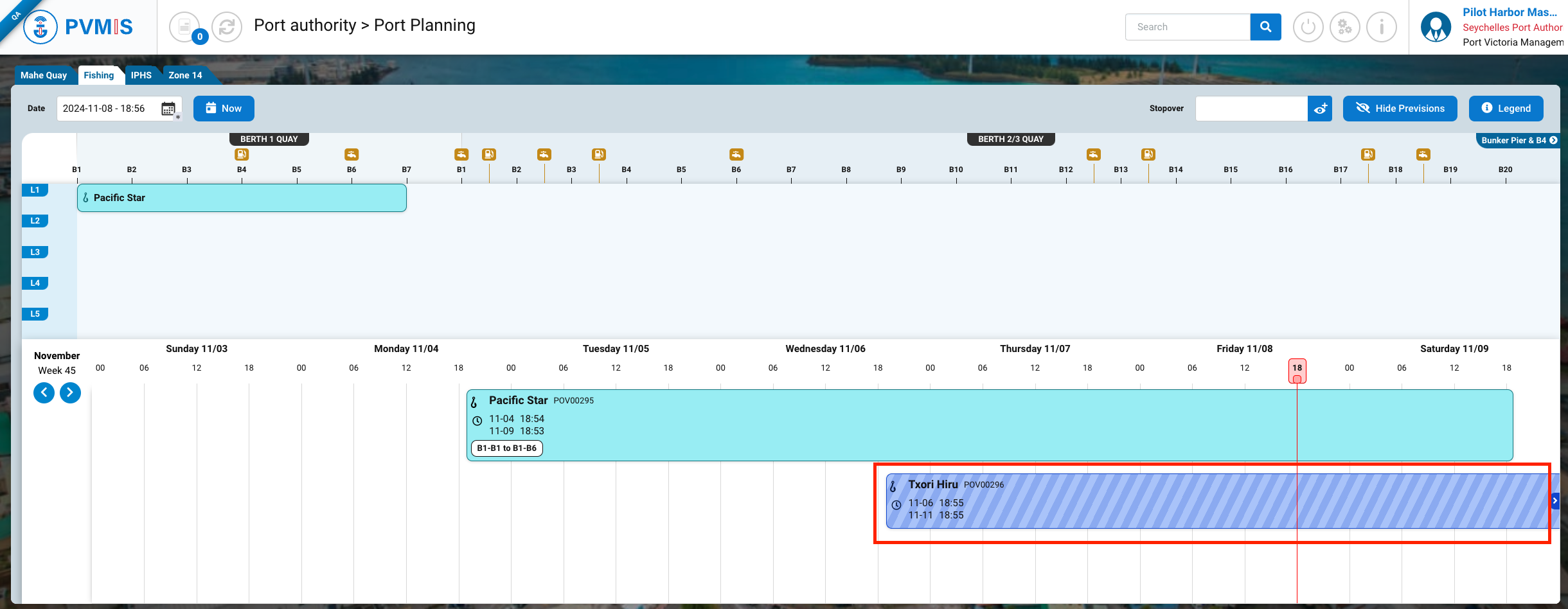
Task: Switch to the Zone 14 tab
Action: 185,75
